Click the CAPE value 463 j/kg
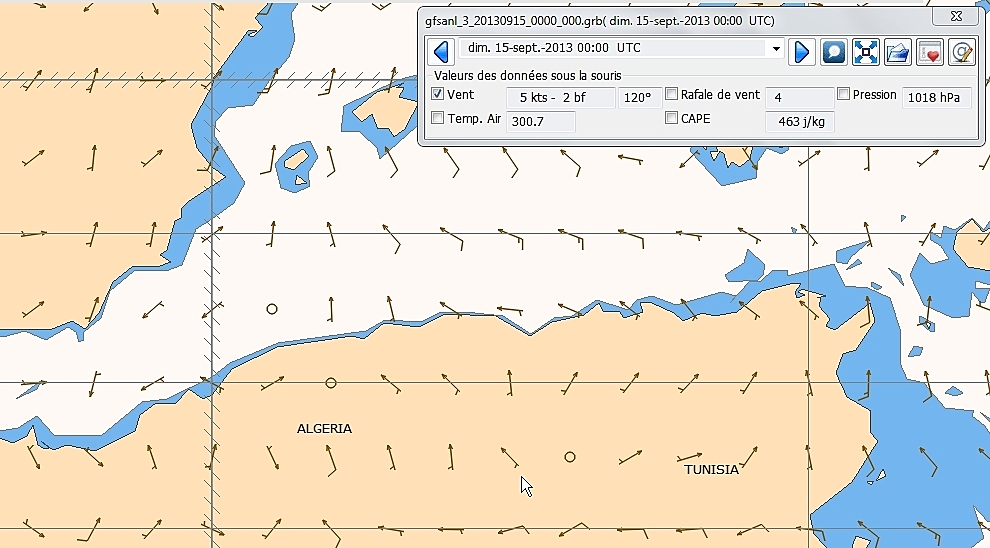 (799, 121)
